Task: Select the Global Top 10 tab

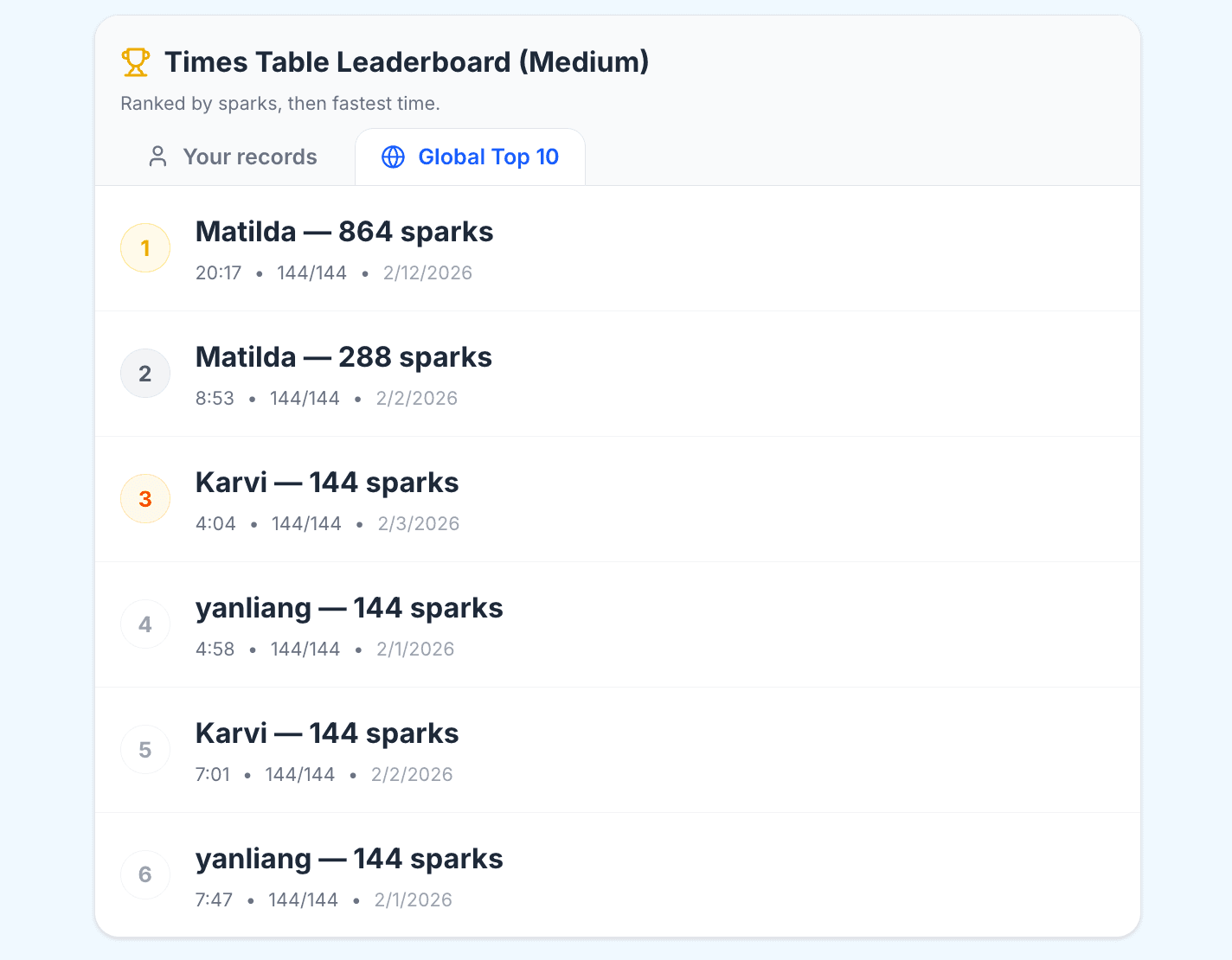Action: tap(471, 157)
